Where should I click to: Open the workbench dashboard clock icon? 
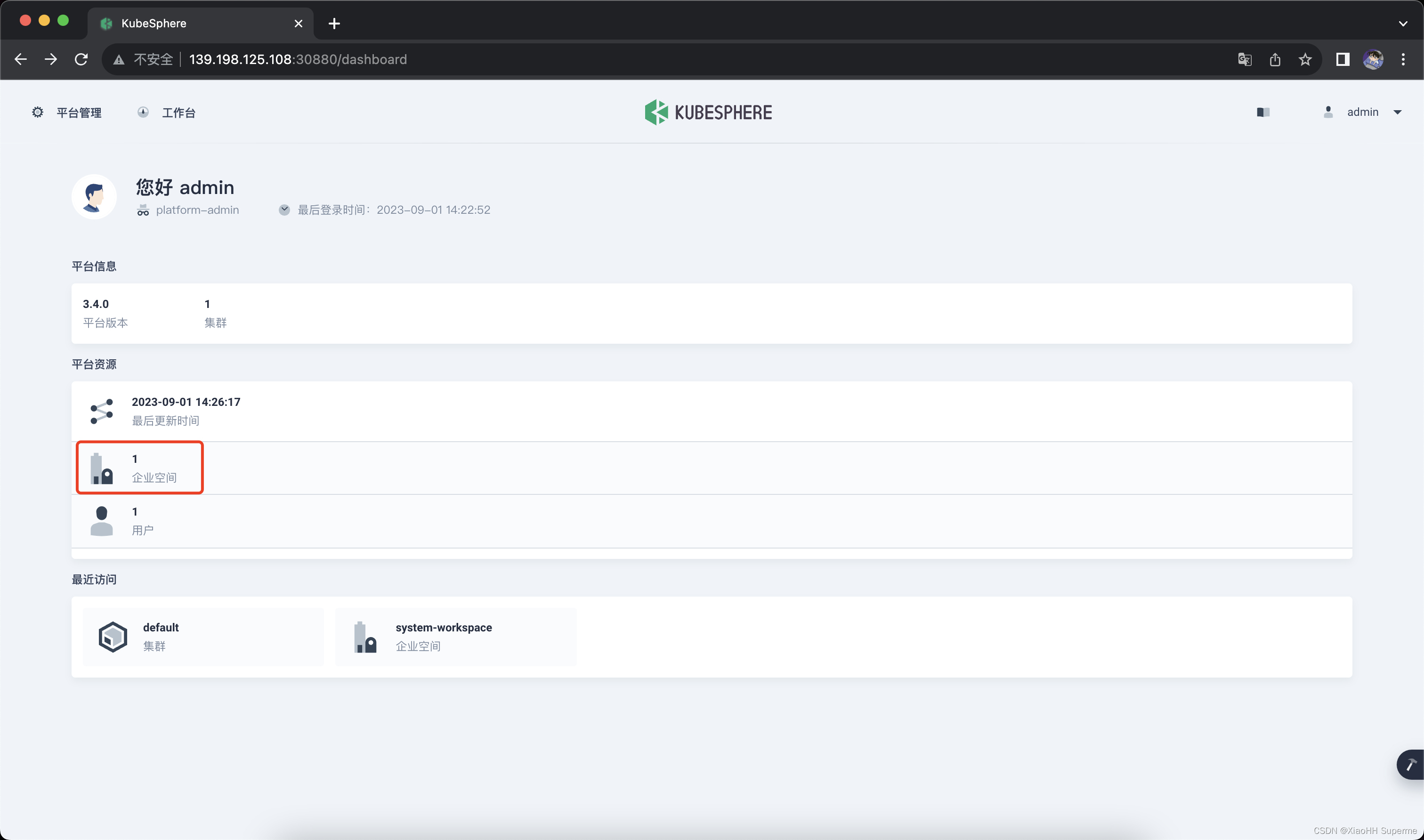[x=143, y=112]
